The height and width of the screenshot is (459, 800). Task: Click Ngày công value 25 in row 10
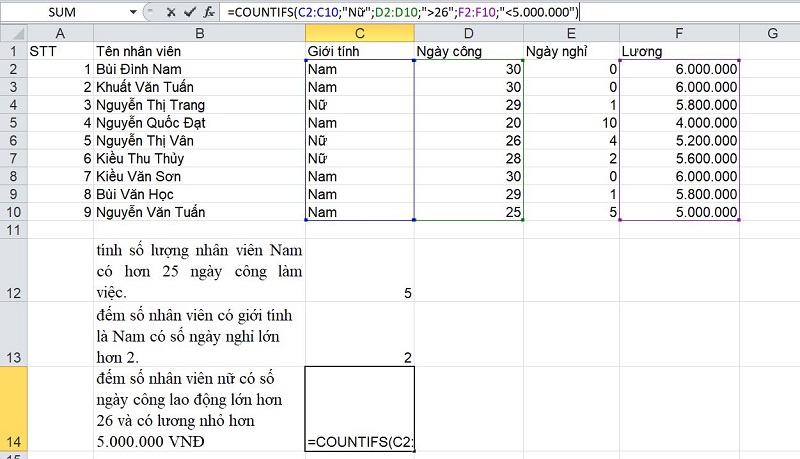click(x=469, y=212)
